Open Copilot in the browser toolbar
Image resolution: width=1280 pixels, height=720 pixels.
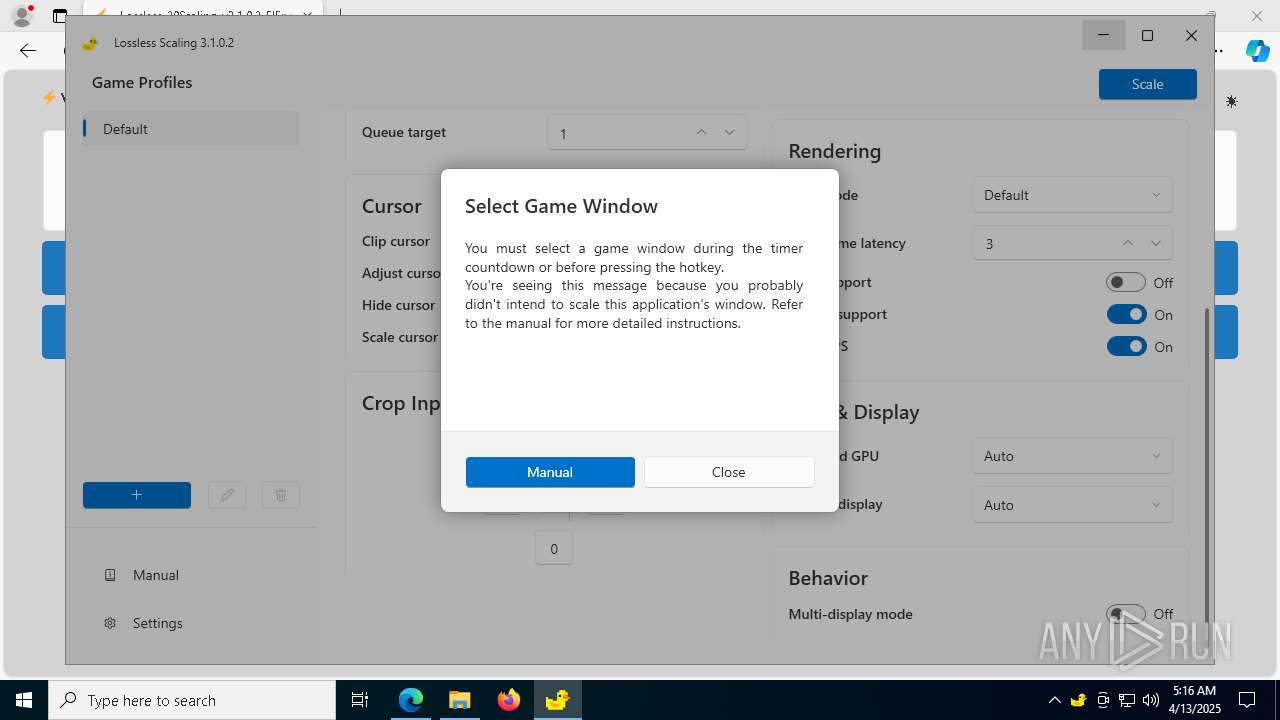pos(1257,50)
